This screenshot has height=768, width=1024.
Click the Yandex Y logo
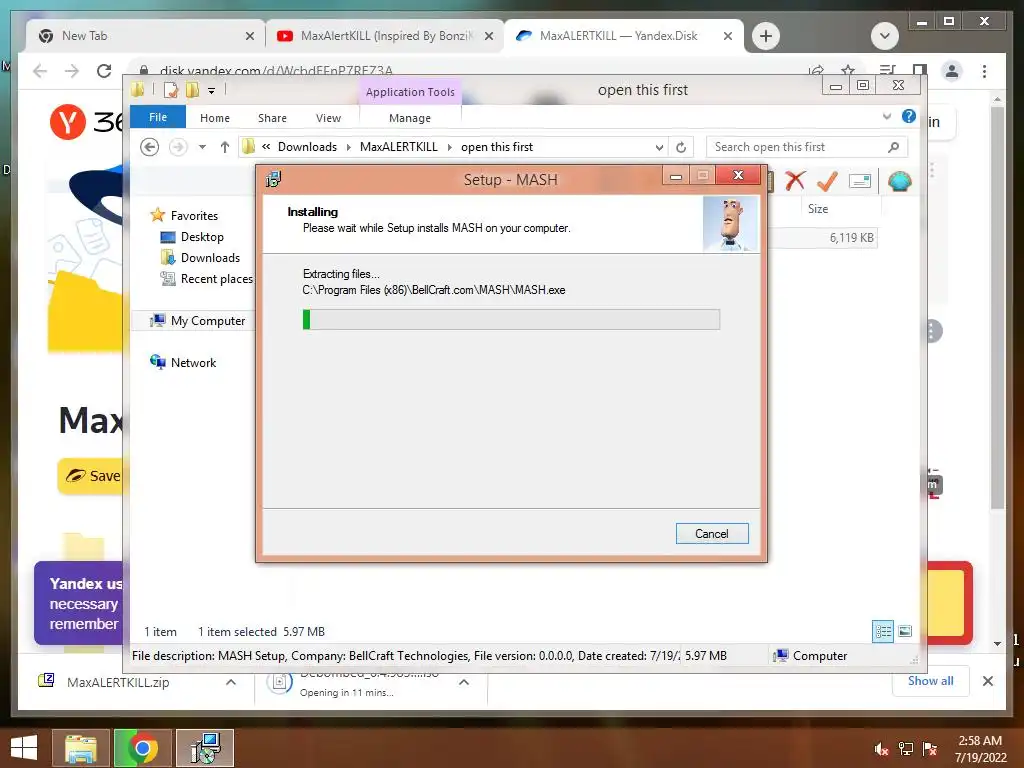click(x=67, y=122)
